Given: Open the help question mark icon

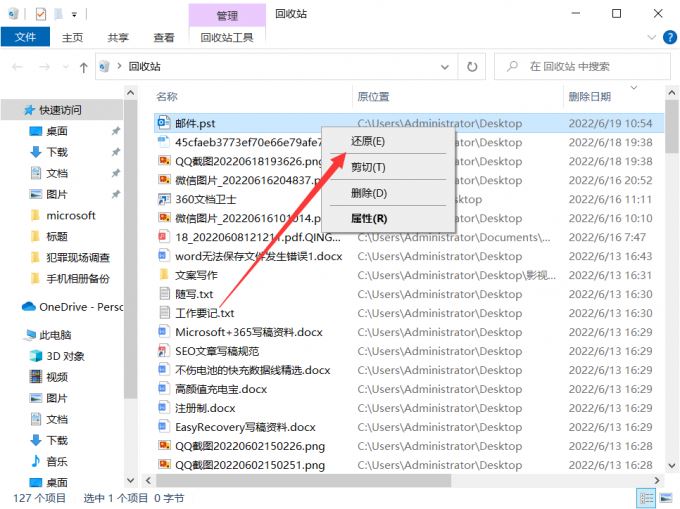Looking at the screenshot, I should 670,38.
